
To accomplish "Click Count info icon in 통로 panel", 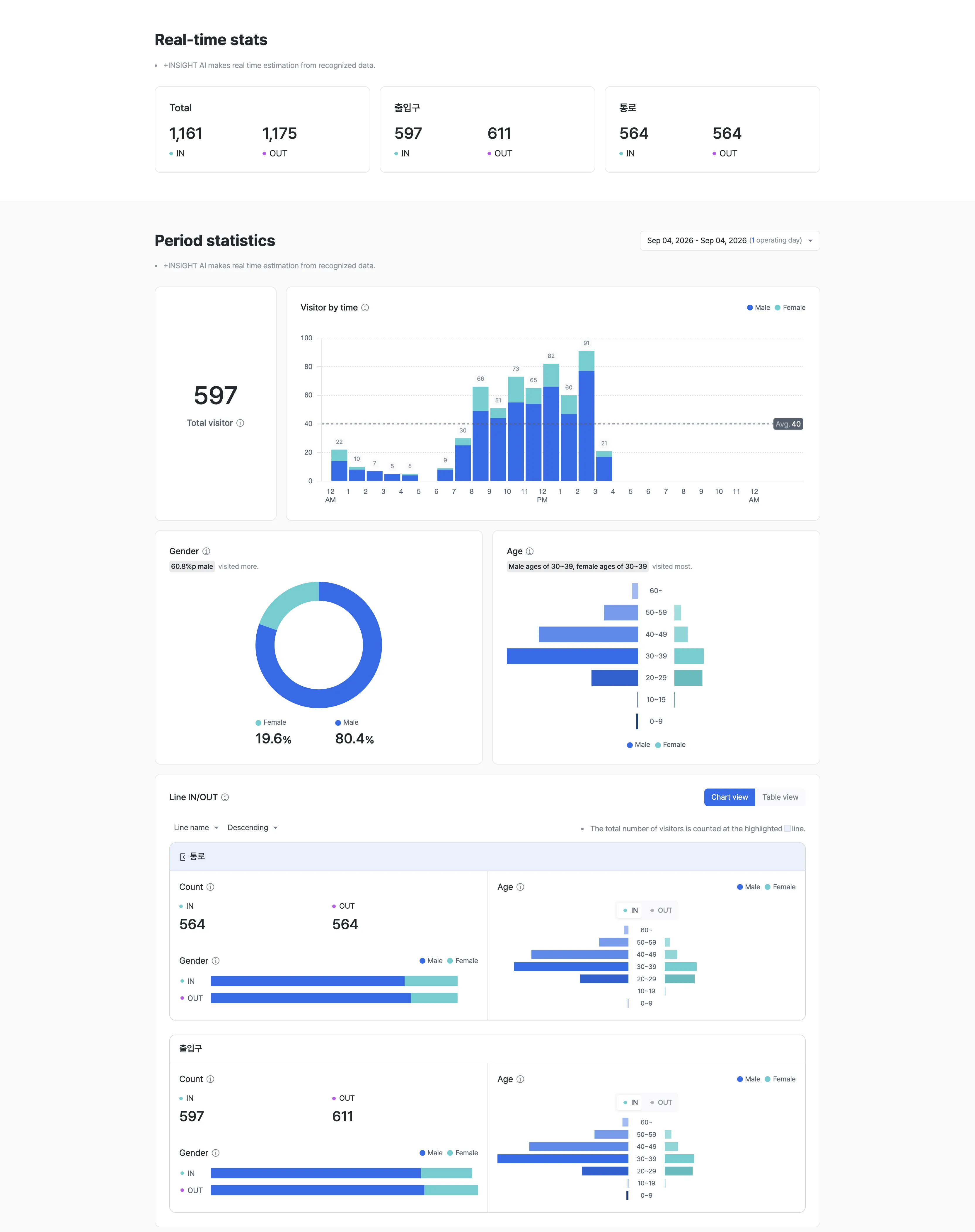I will (x=210, y=887).
